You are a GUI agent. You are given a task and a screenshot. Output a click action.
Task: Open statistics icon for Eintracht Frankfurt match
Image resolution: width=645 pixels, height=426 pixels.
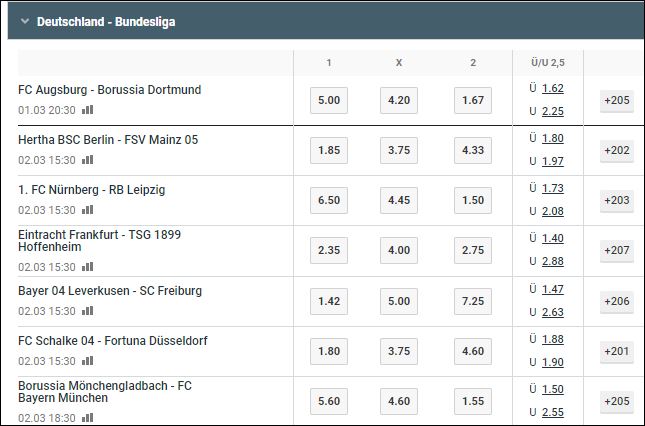coord(87,267)
